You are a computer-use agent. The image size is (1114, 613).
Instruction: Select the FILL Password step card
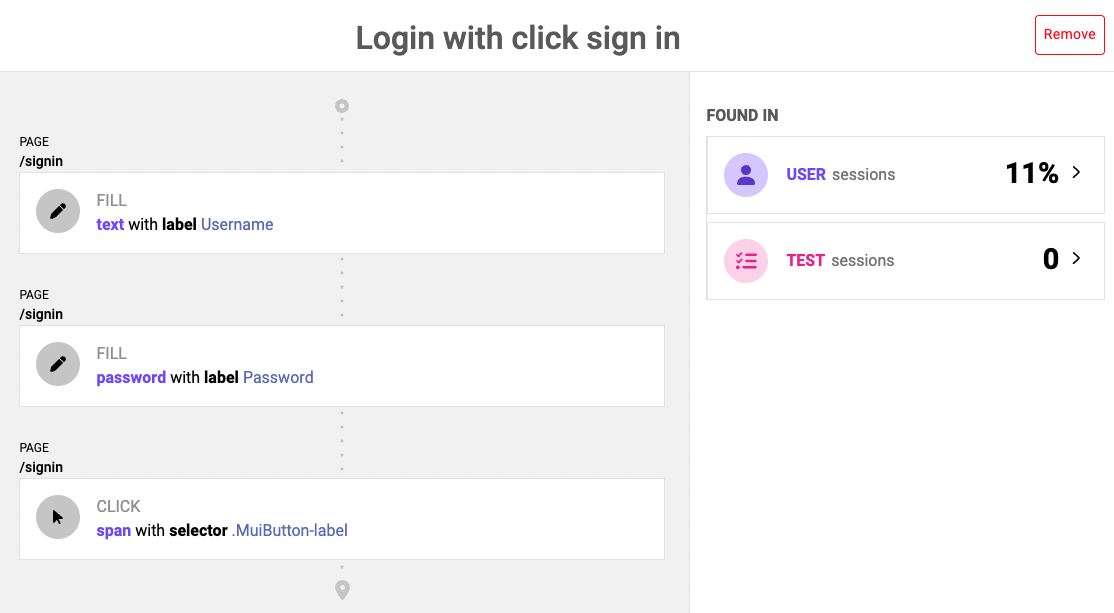[342, 366]
